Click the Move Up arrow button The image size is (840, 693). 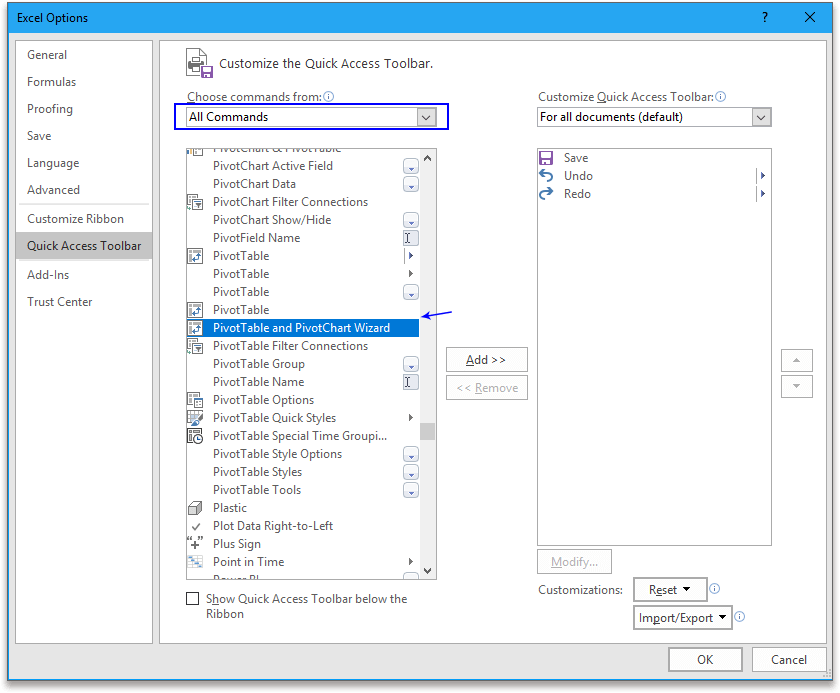797,360
